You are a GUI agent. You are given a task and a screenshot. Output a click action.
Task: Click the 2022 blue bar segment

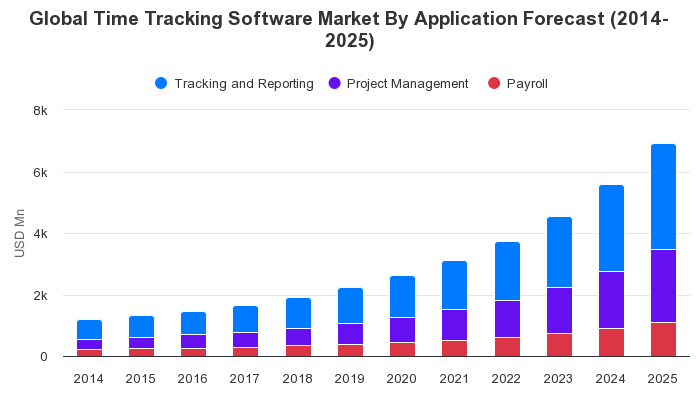click(x=507, y=271)
